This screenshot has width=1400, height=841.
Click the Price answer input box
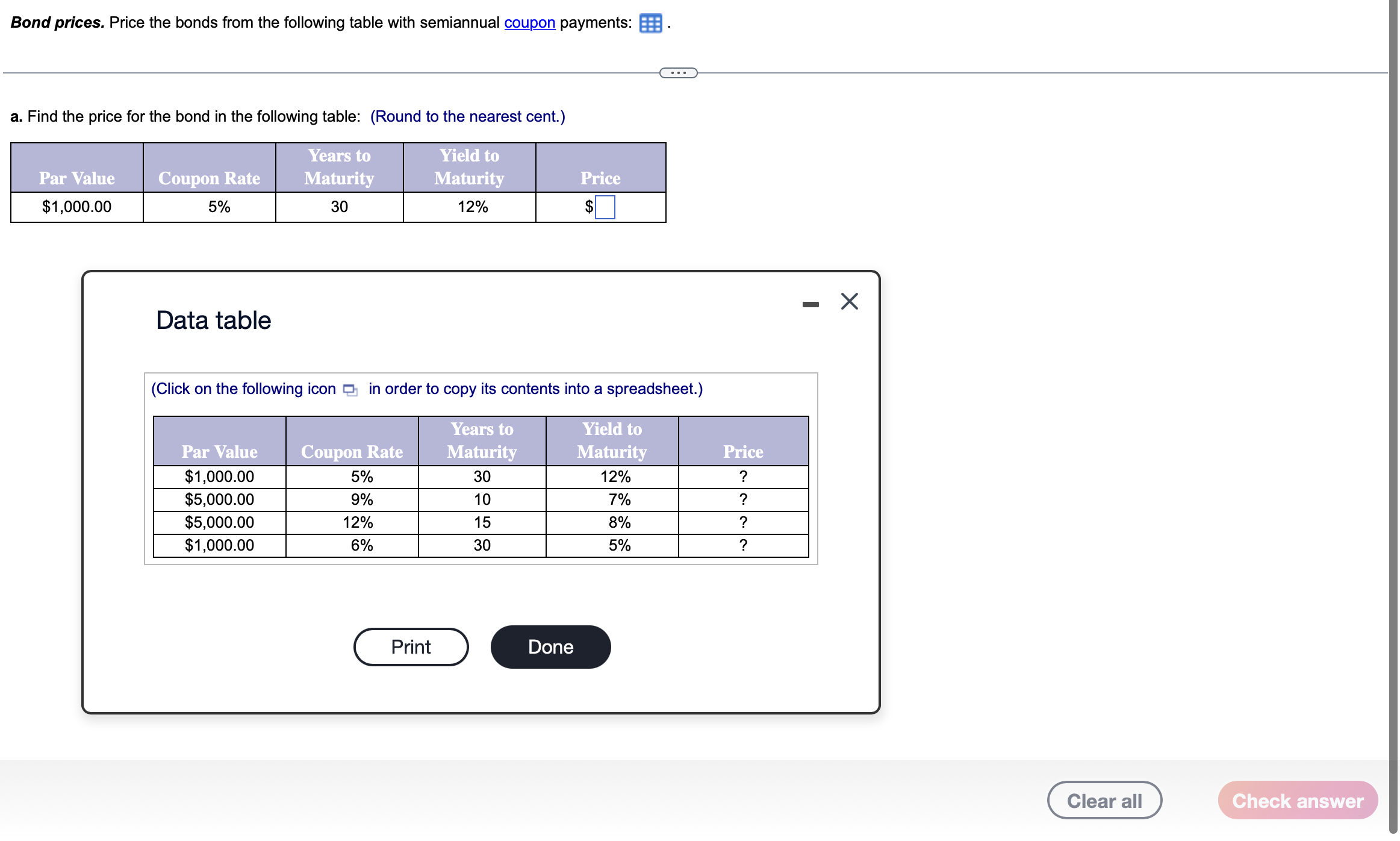click(605, 207)
